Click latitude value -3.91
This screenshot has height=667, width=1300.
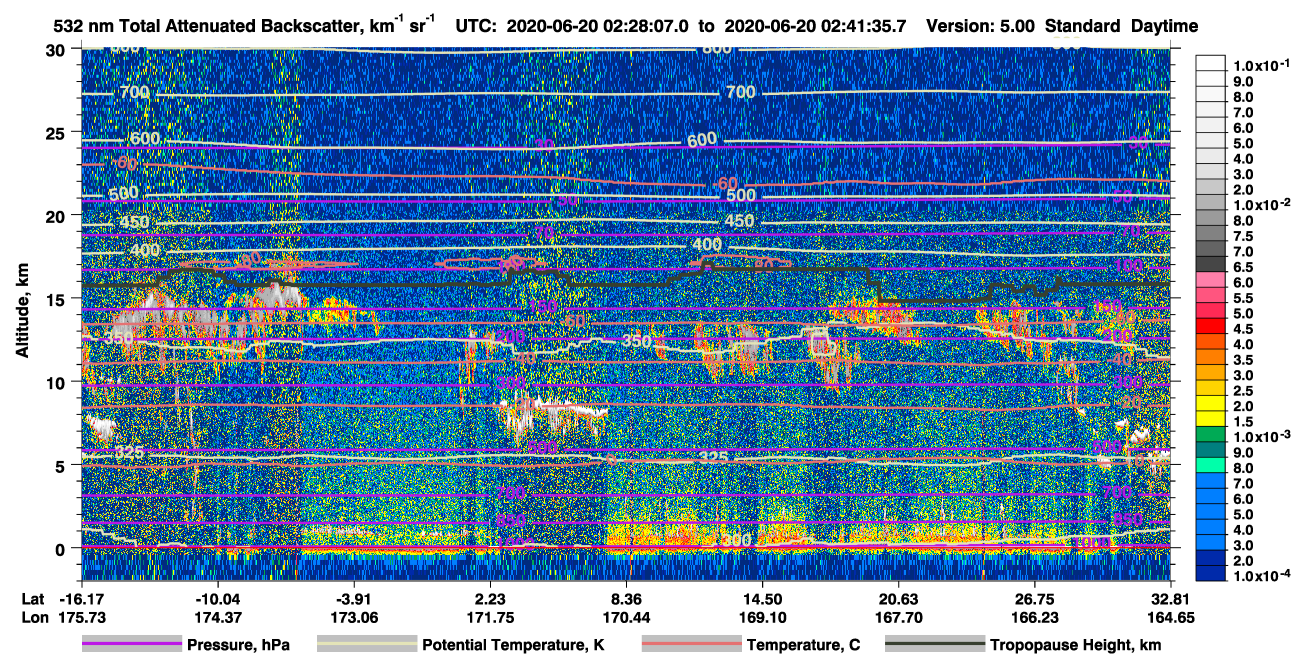(355, 598)
